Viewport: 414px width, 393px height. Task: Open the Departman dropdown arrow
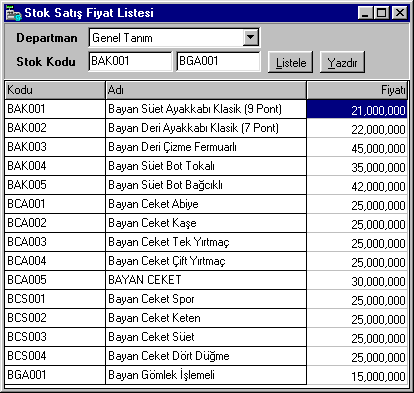[251, 37]
